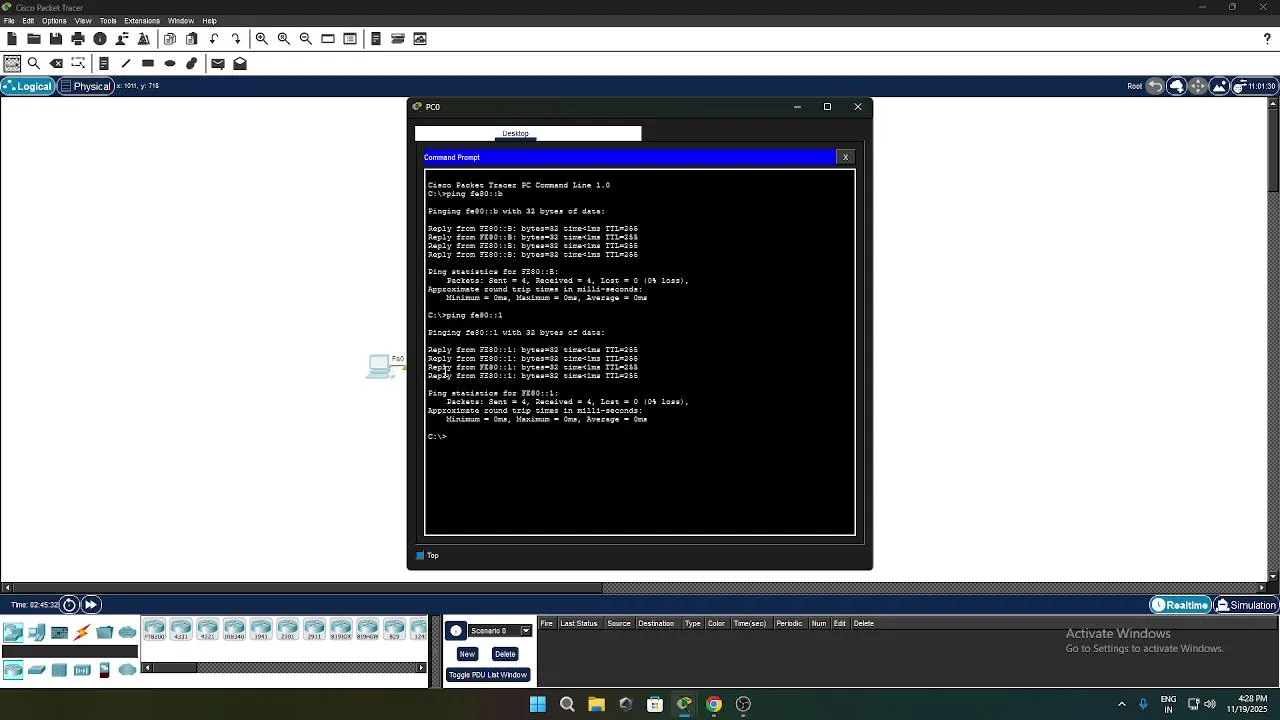Switch to Logical workspace view
1280x720 pixels.
(x=27, y=86)
